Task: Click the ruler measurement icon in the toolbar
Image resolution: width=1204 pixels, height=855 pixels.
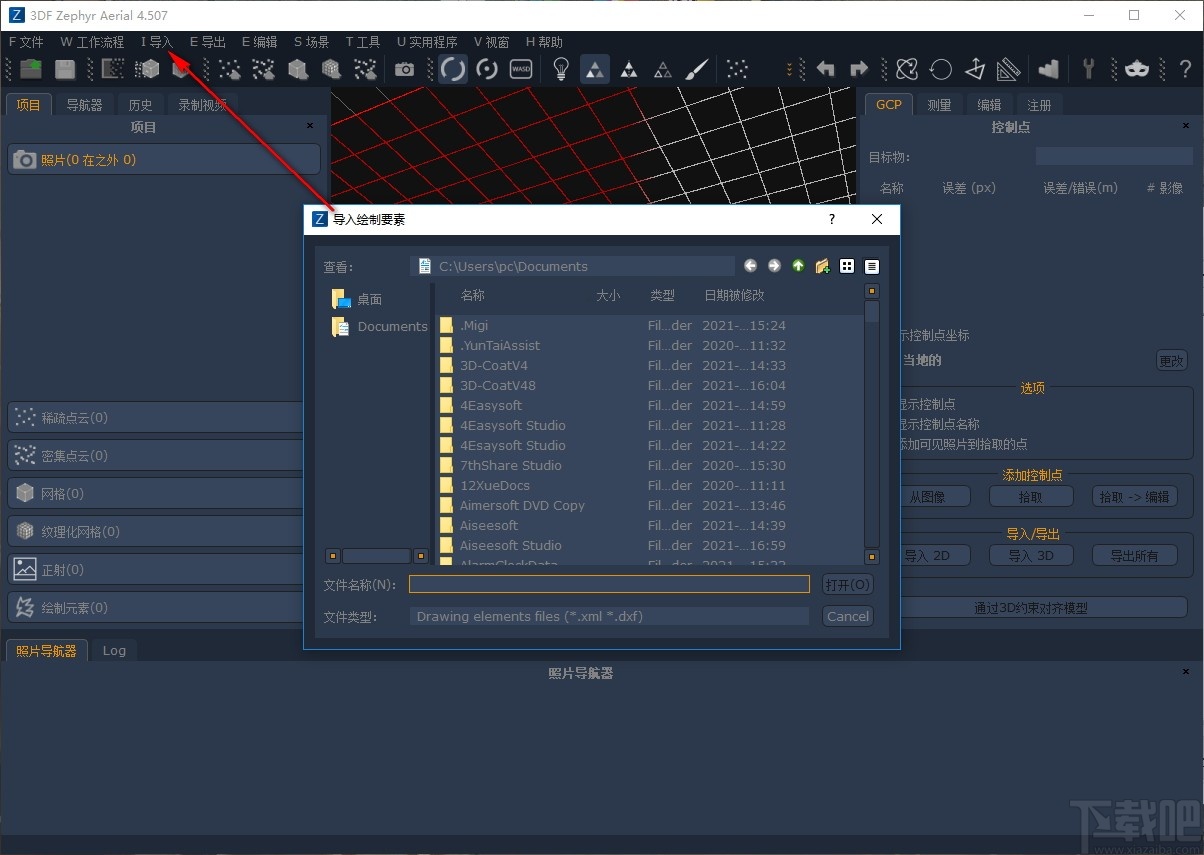Action: tap(1007, 69)
